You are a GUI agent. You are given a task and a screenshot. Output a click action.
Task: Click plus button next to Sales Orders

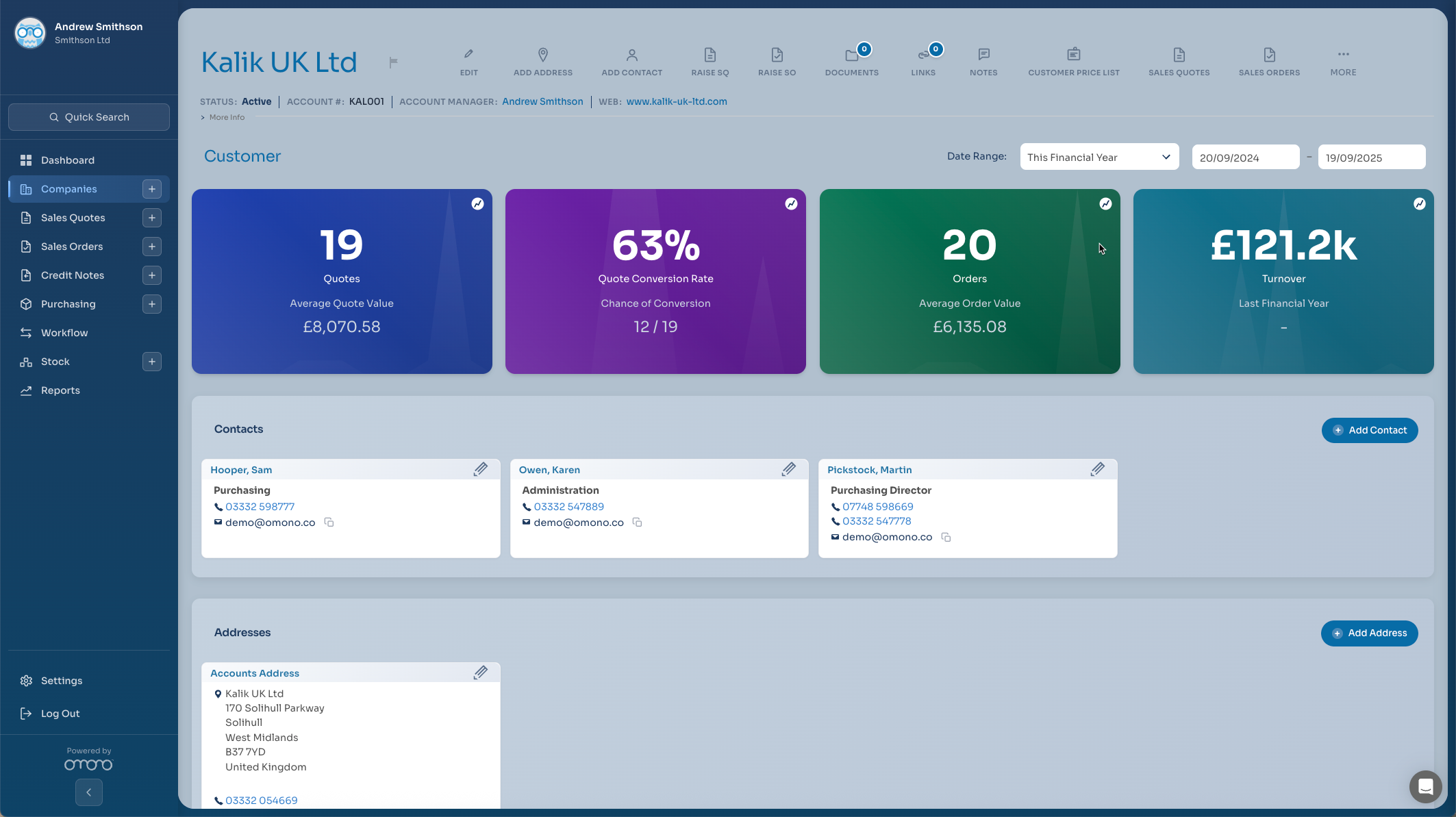152,247
